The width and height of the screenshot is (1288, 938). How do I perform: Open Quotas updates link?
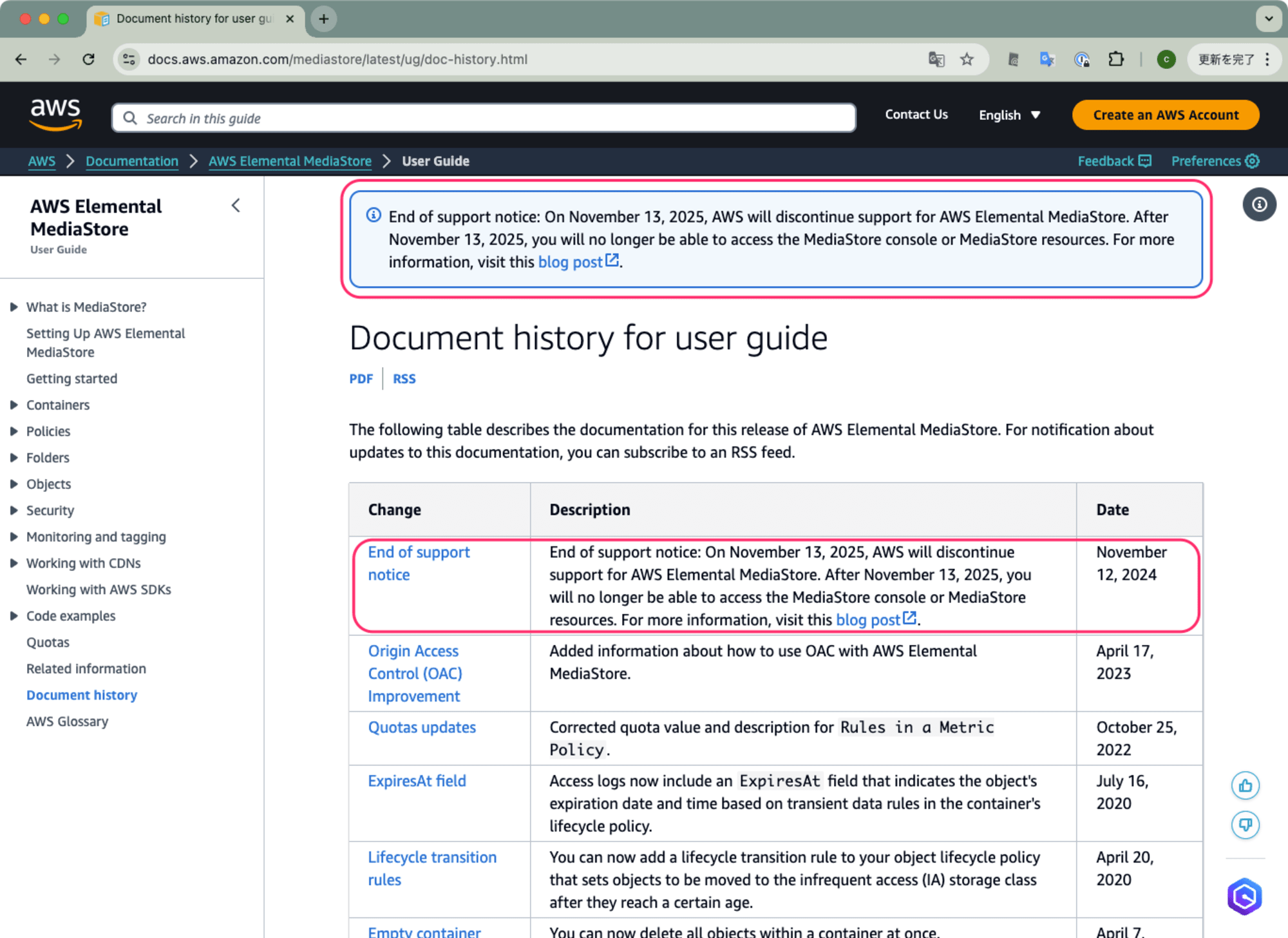[422, 727]
